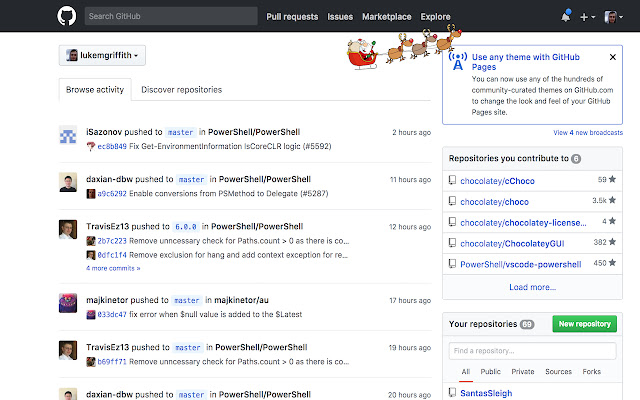Open chocolatey/choco repository
Image resolution: width=640 pixels, height=400 pixels.
tap(494, 202)
